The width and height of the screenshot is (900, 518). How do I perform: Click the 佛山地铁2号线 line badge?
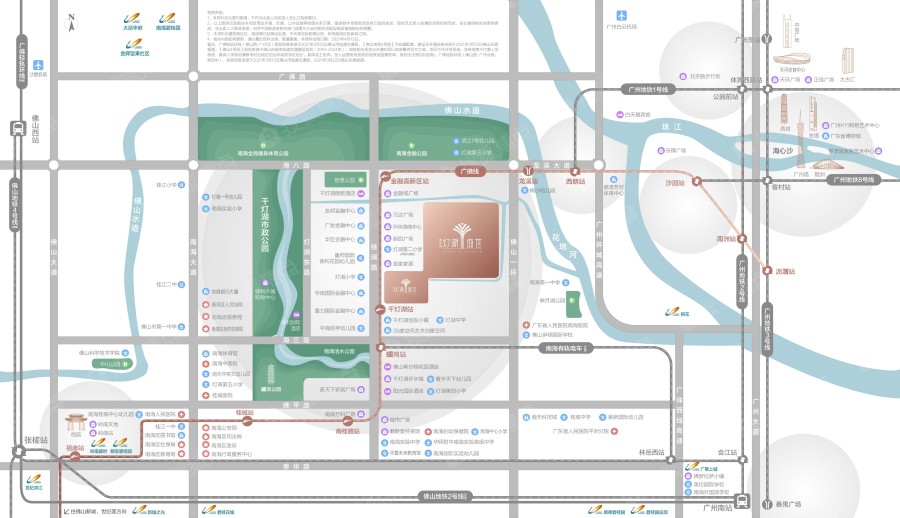tap(445, 496)
